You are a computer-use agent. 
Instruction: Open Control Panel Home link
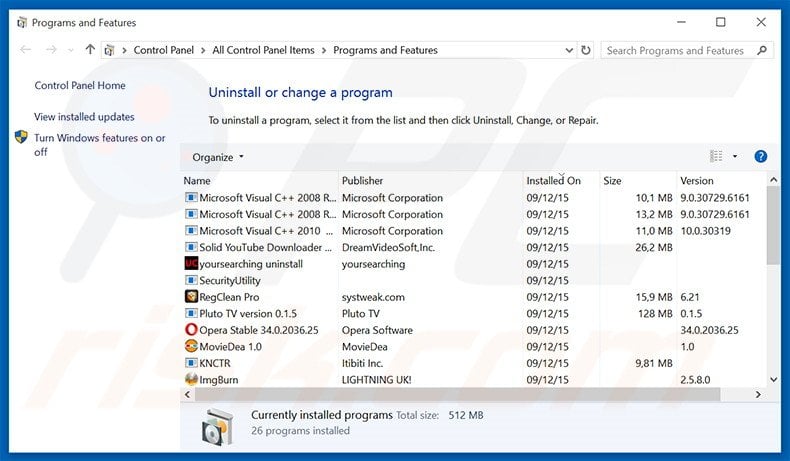click(80, 86)
